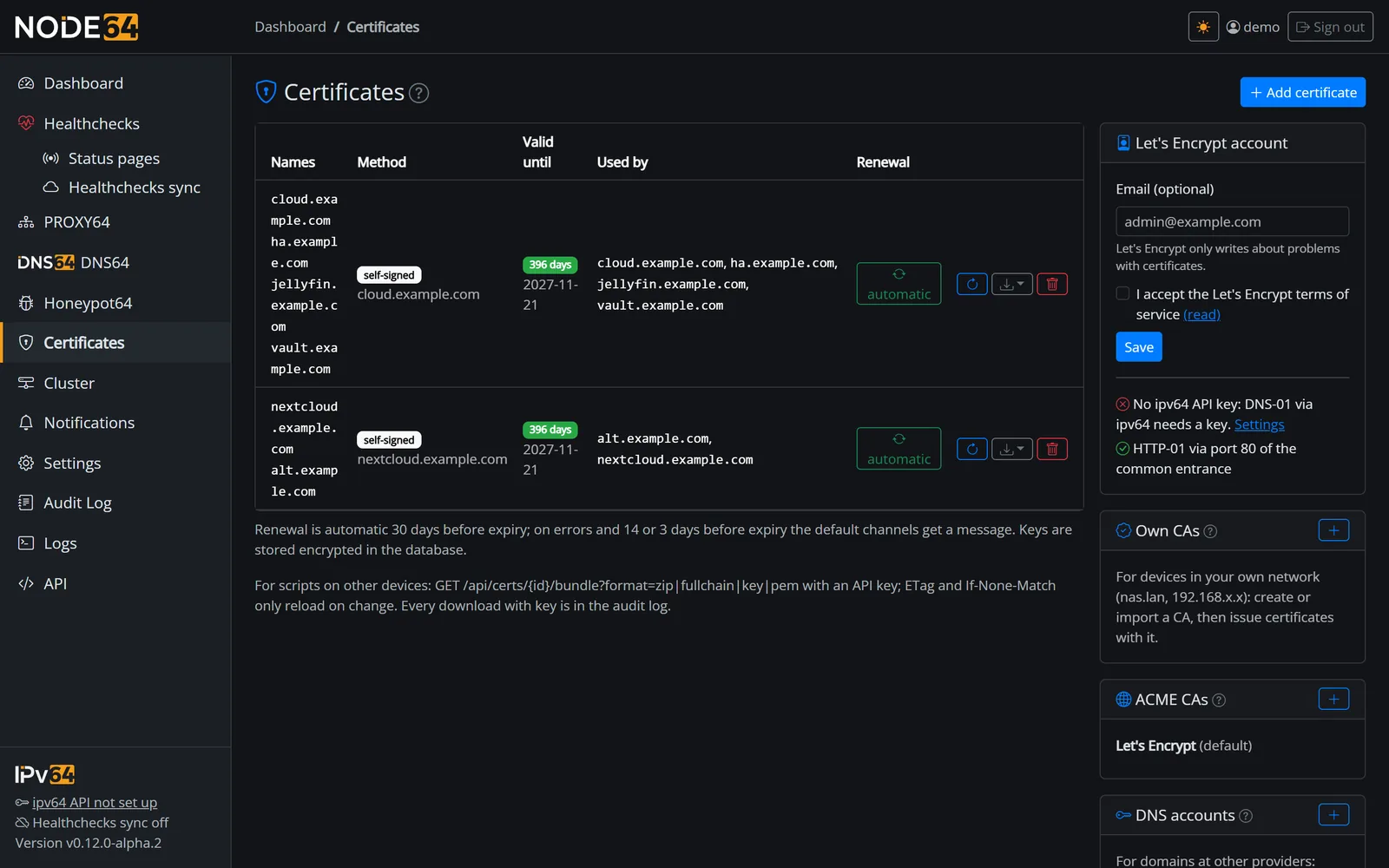Click the IPv64 logo in sidebar footer
Screen dimensions: 1389x868
coord(45,774)
